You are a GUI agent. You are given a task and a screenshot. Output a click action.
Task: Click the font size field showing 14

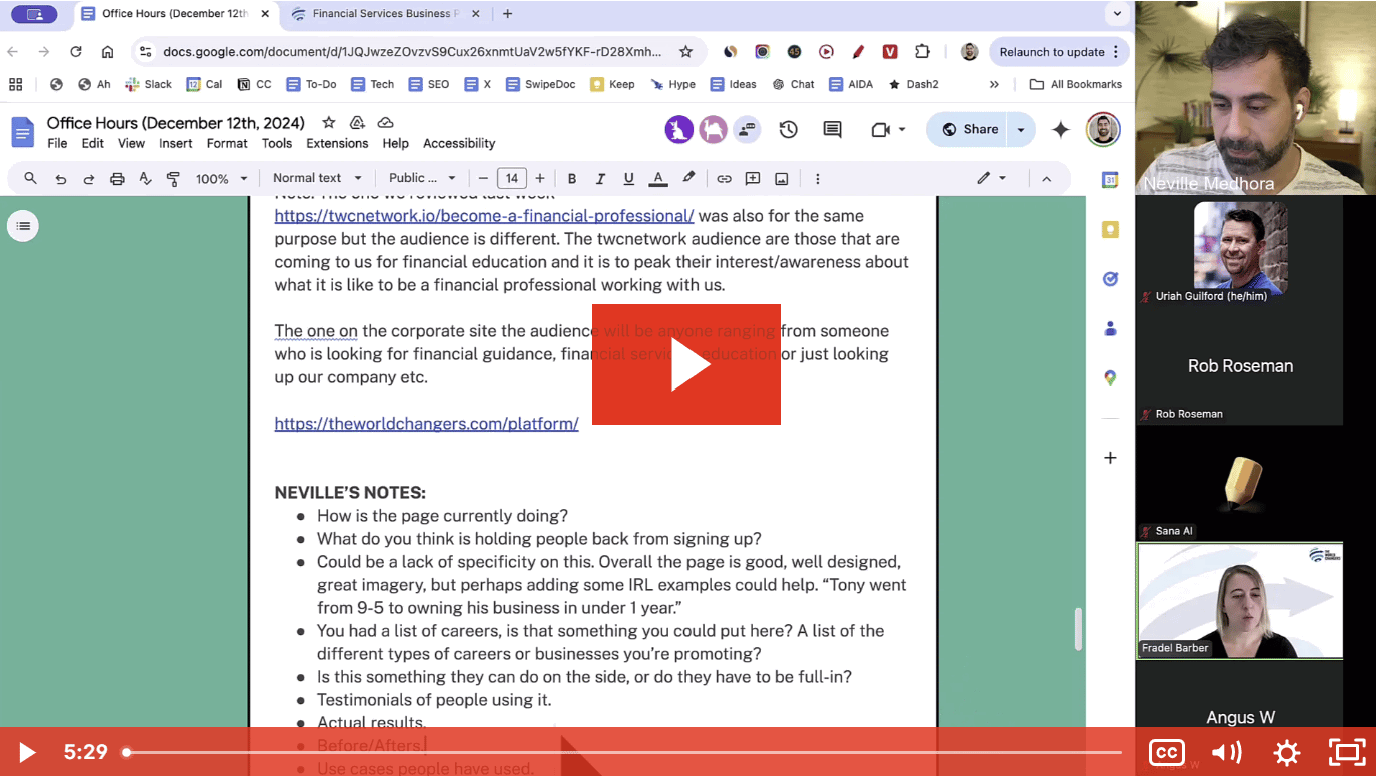tap(512, 178)
